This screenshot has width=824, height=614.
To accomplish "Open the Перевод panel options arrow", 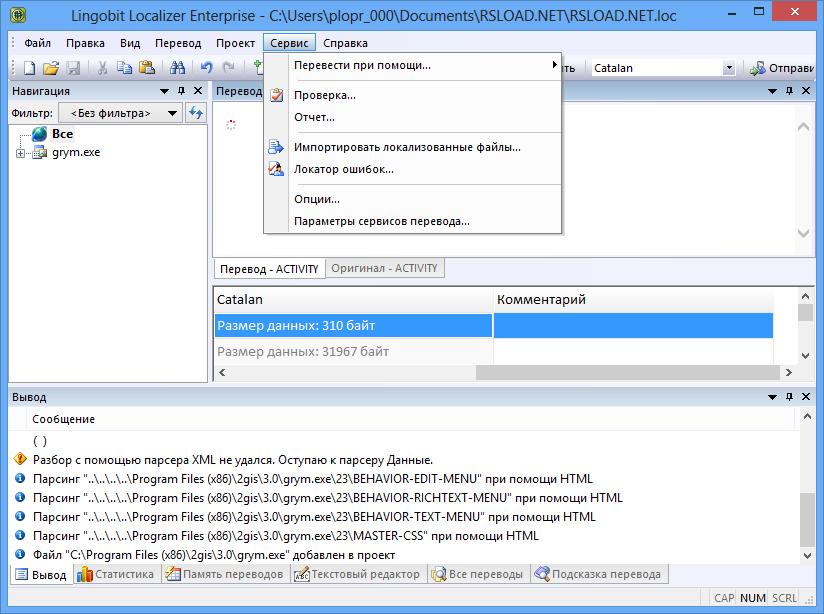I will [772, 91].
